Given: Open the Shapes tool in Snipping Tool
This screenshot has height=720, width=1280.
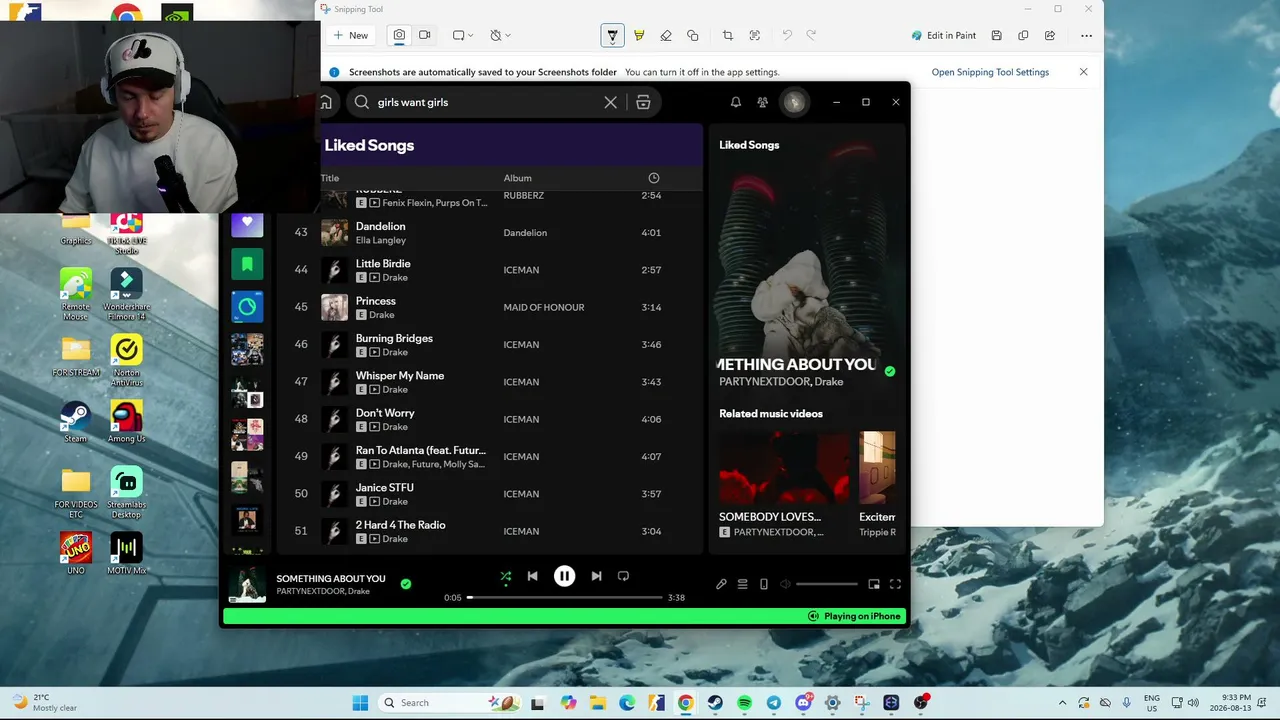Looking at the screenshot, I should click(693, 36).
